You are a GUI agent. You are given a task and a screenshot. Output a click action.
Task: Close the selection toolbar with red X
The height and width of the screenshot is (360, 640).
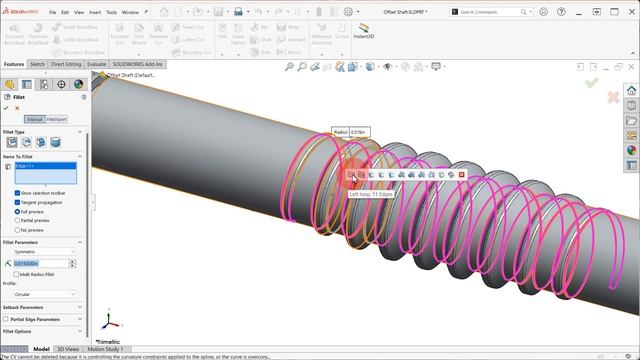[x=462, y=175]
